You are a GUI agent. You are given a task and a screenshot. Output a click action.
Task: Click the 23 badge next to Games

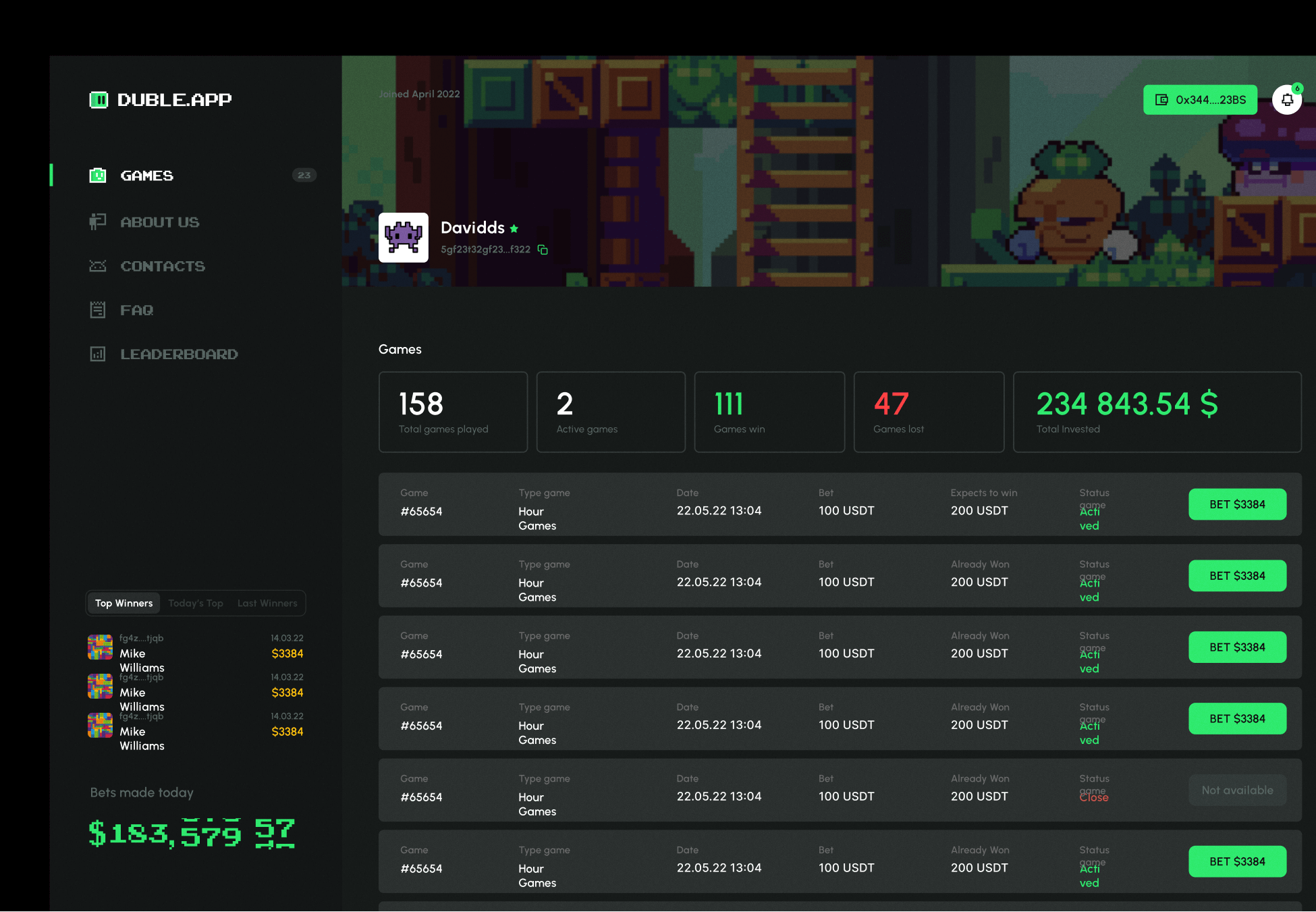coord(304,176)
